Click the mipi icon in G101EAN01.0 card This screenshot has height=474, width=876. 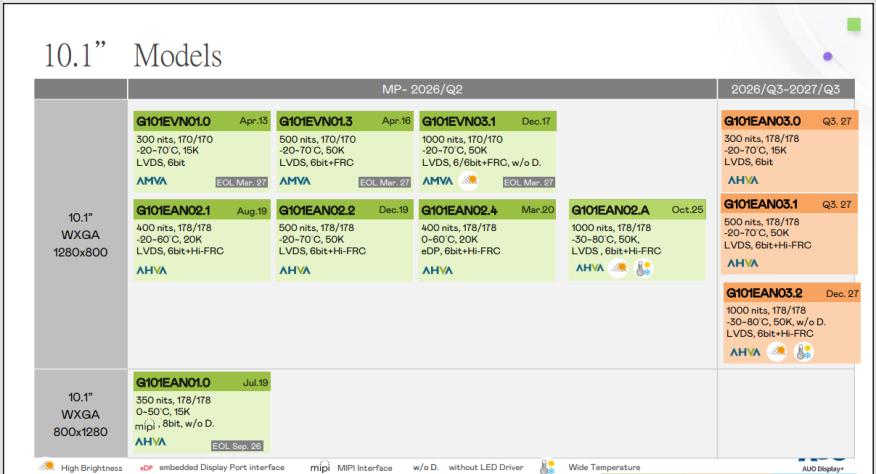[145, 425]
